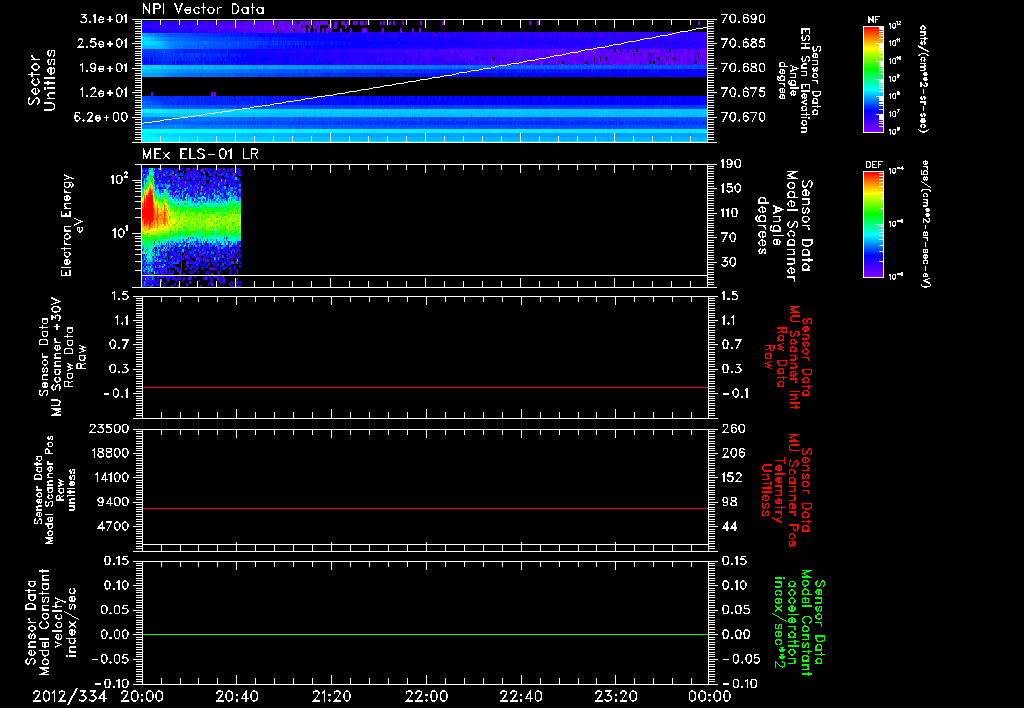Click the "70.690" elevation tick value
This screenshot has width=1024, height=708.
coord(743,19)
